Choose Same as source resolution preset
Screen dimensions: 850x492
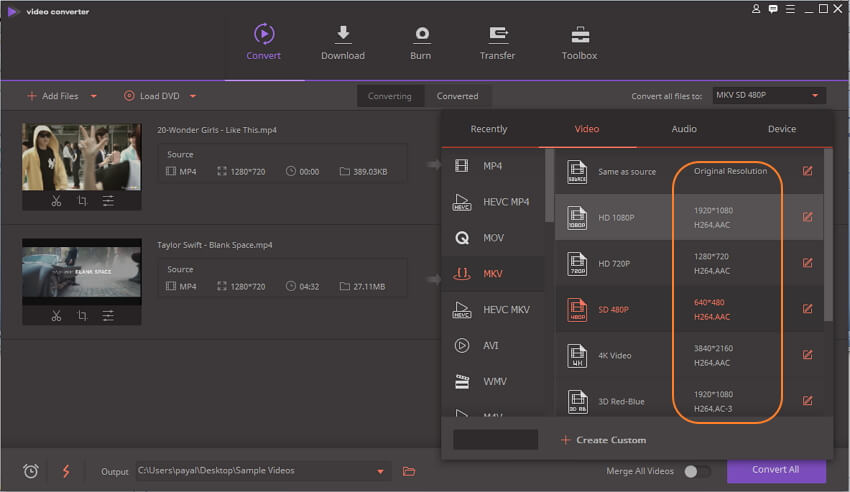[689, 171]
